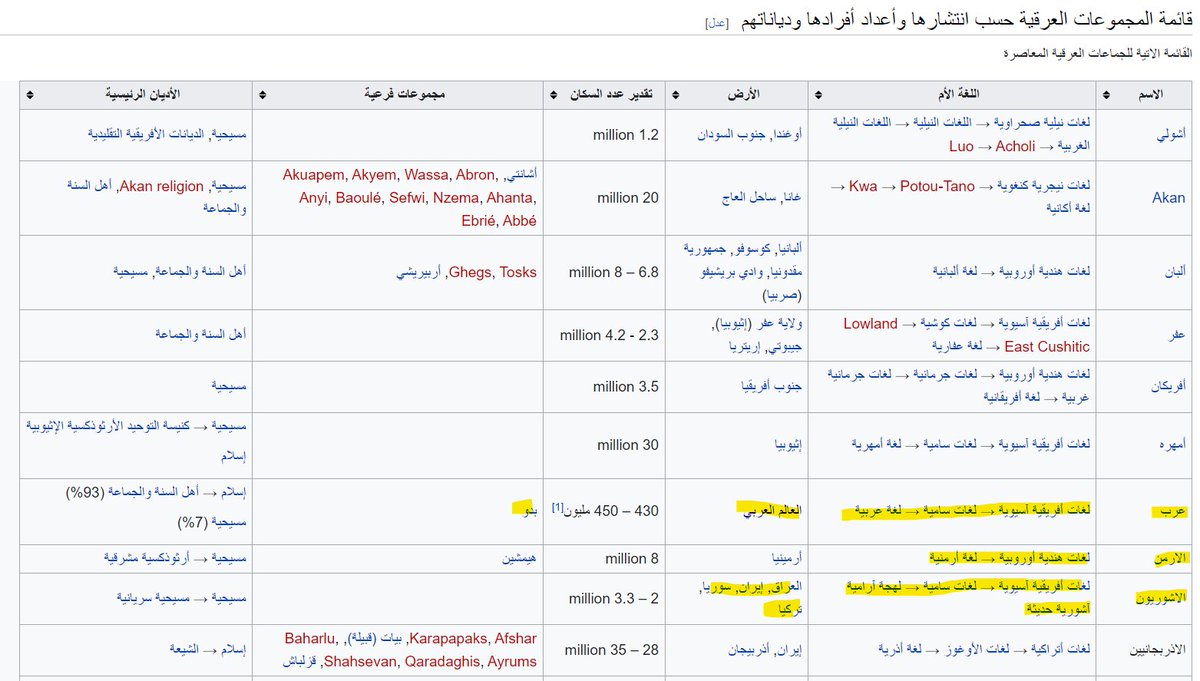Open هيمشين subgroup link
Image resolution: width=1200 pixels, height=681 pixels.
[x=520, y=559]
